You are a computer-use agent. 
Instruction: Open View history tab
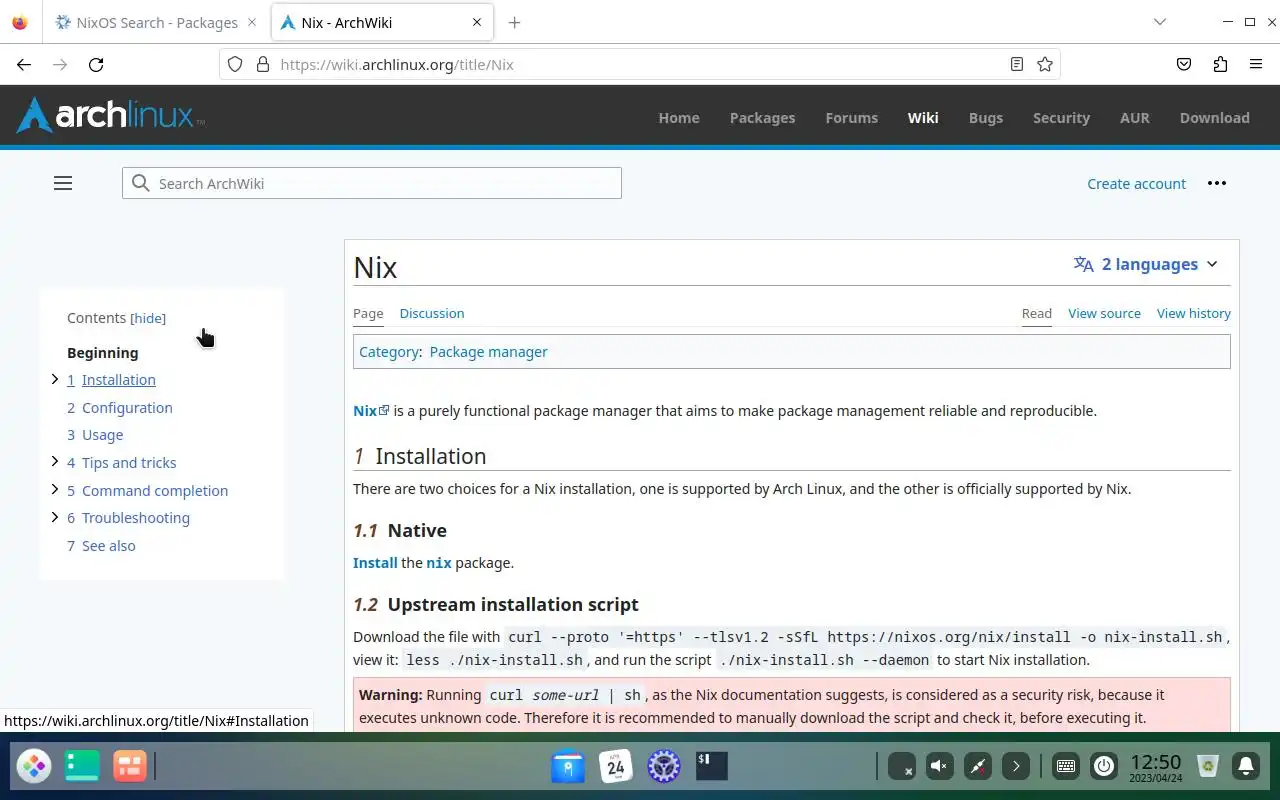(1194, 313)
